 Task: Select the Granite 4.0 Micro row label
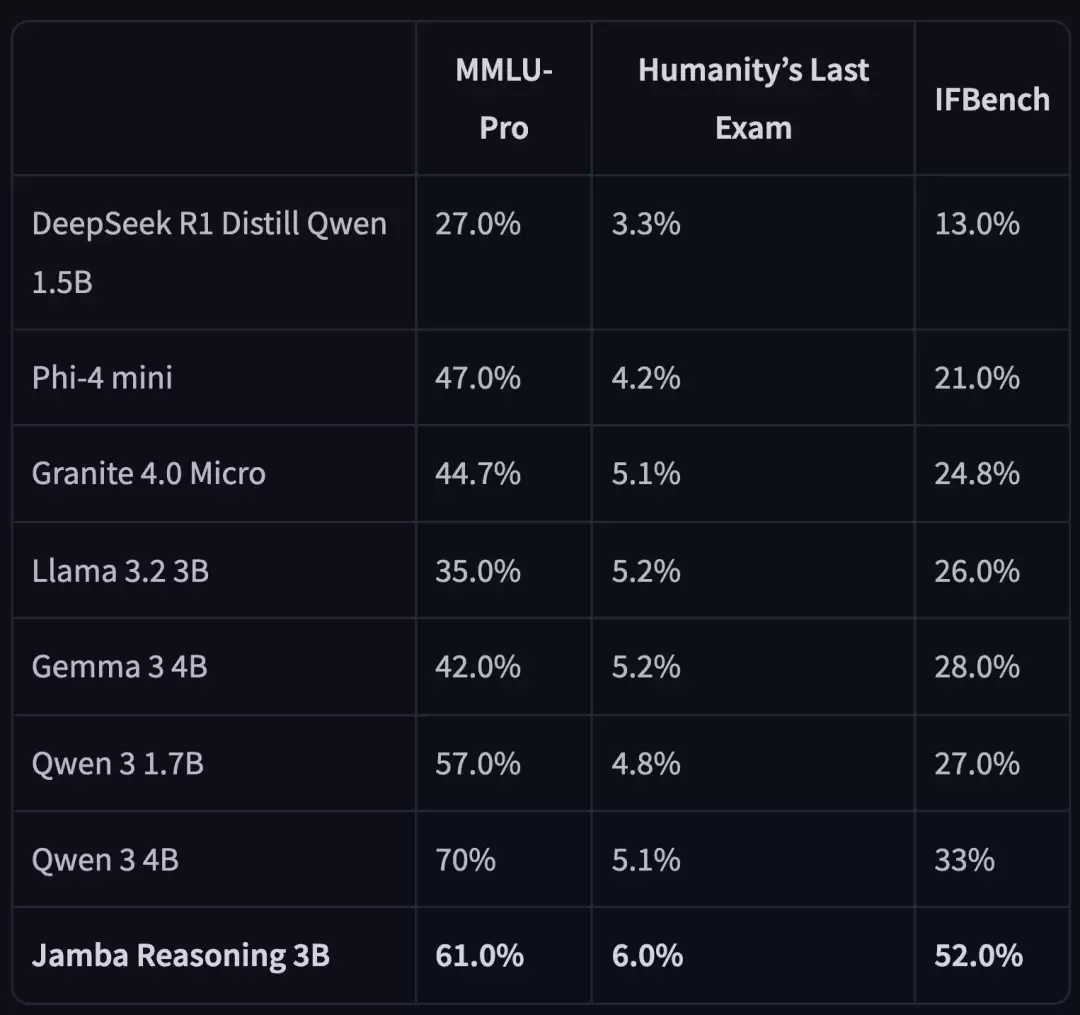pos(149,473)
